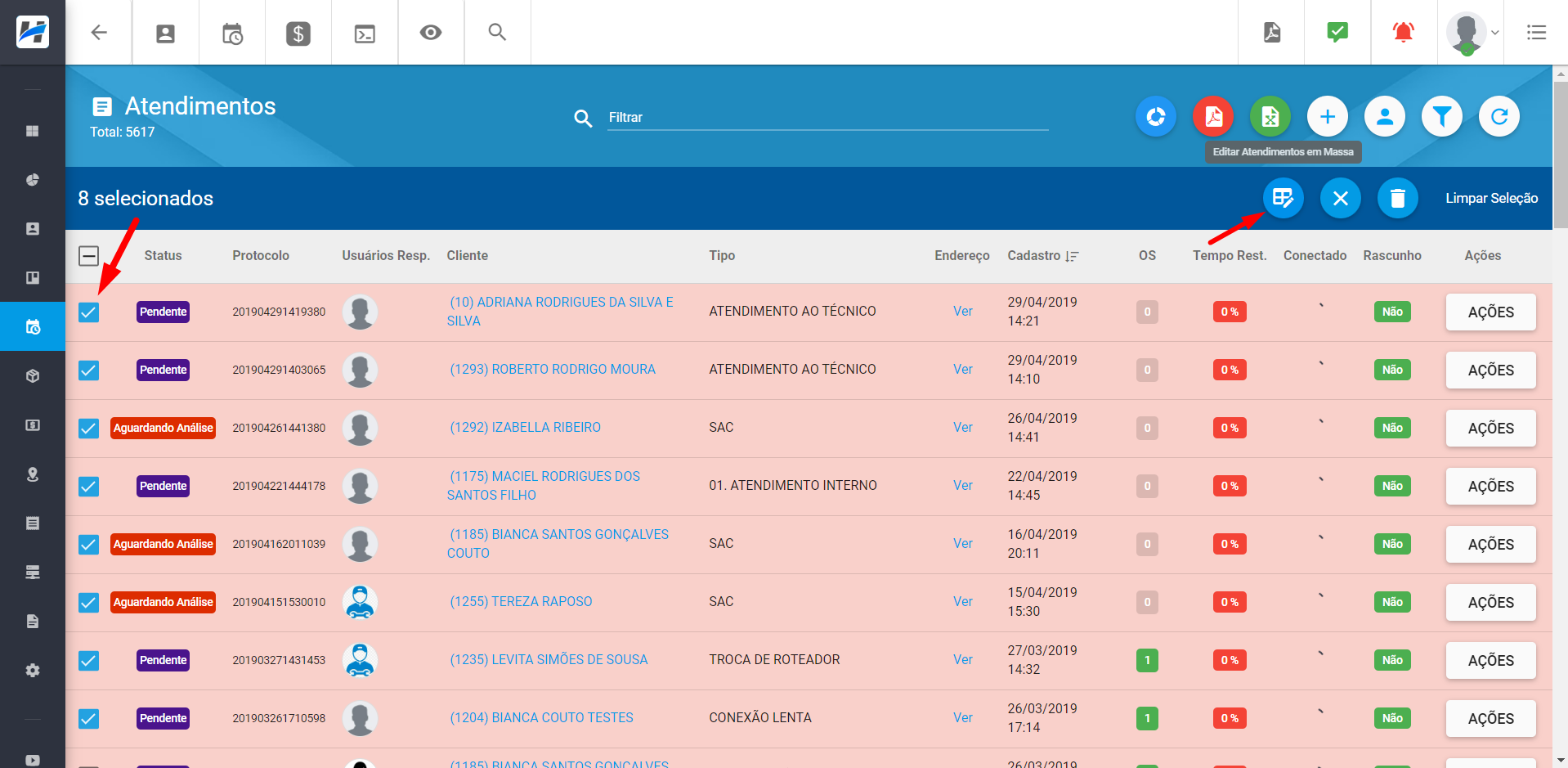This screenshot has width=1568, height=768.
Task: Open the dollar sign financial icon
Action: coord(298,34)
